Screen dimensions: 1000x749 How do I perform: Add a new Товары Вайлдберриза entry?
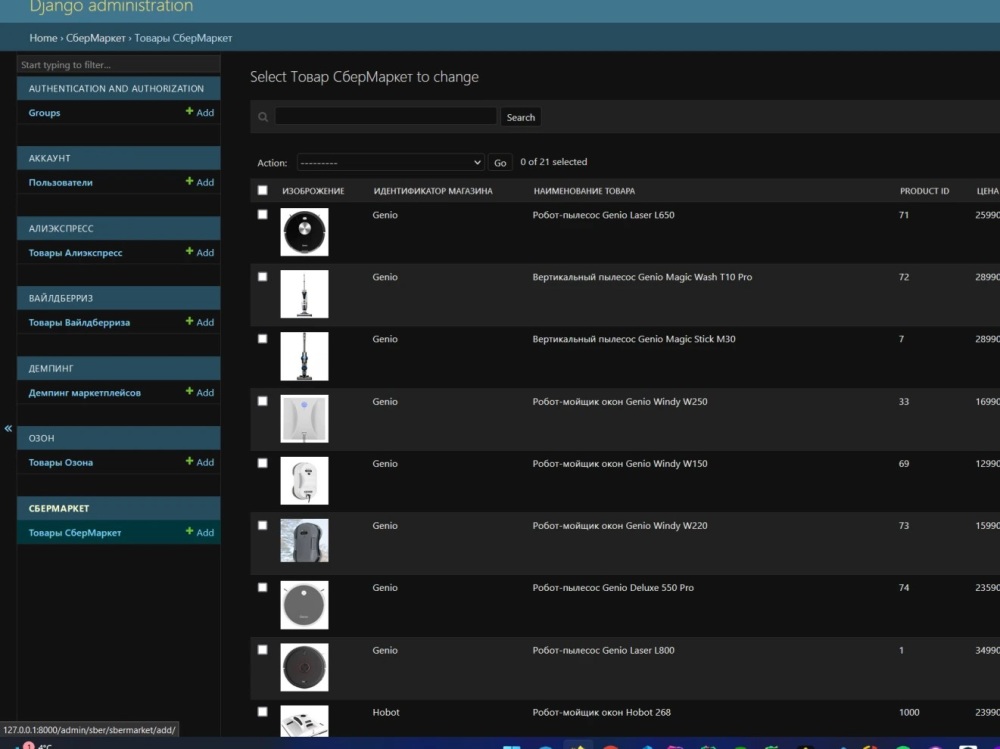tap(200, 322)
